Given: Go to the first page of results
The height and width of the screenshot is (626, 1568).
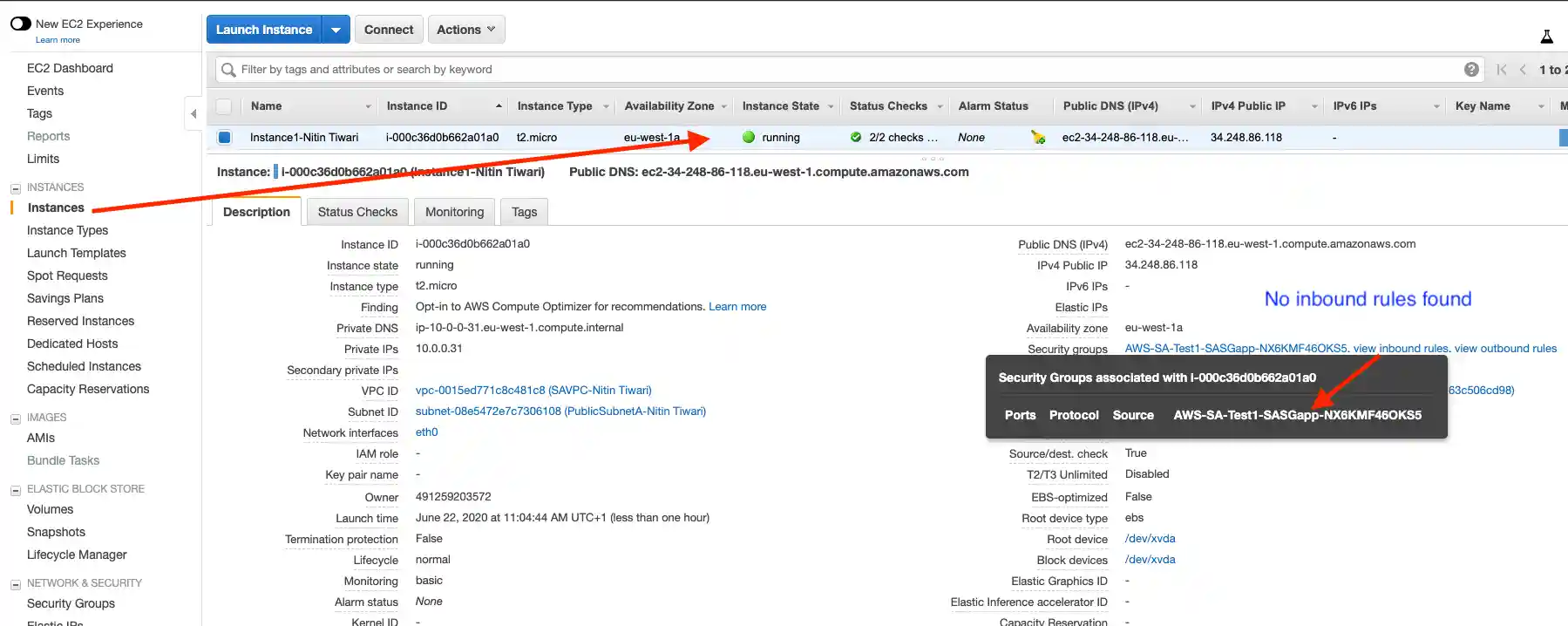Looking at the screenshot, I should pos(1501,70).
